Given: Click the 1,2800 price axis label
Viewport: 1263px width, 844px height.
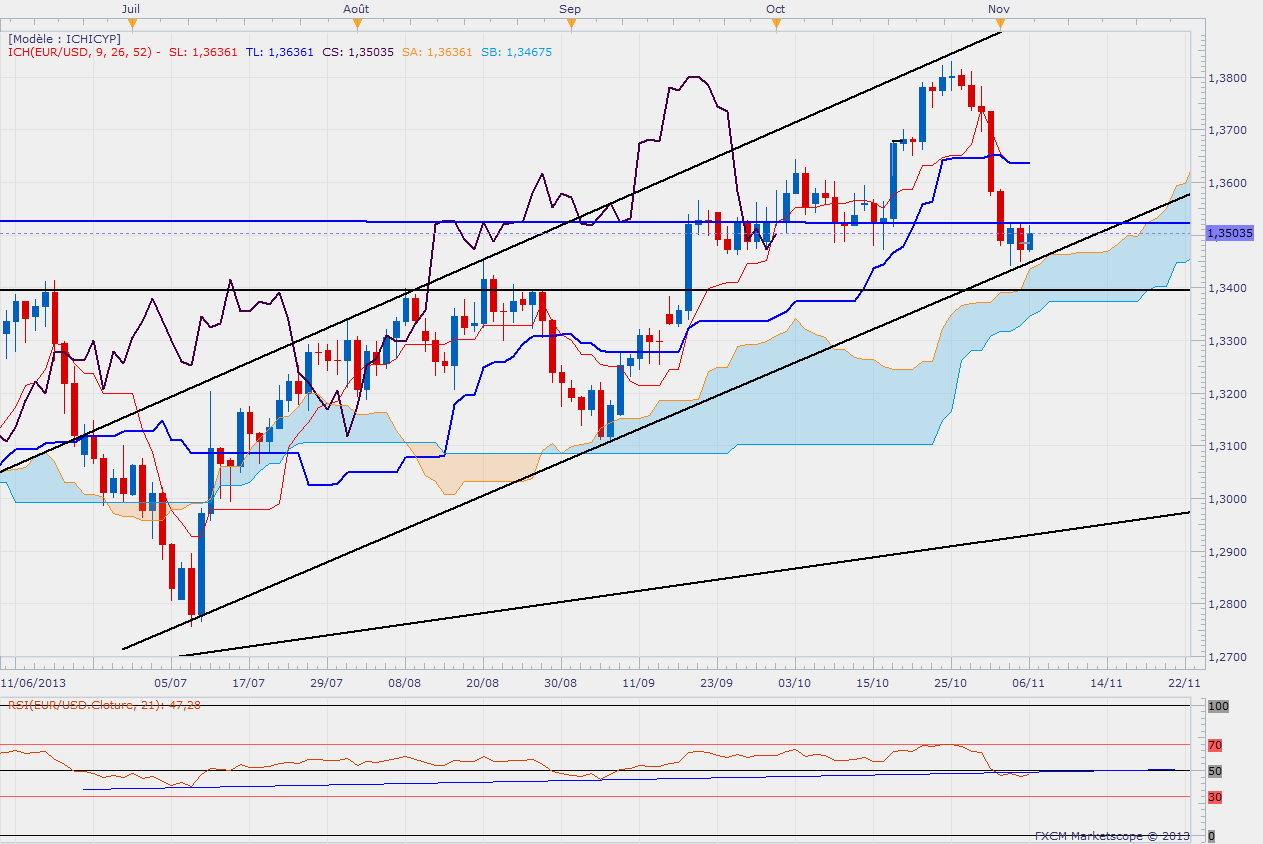Looking at the screenshot, I should [1225, 604].
